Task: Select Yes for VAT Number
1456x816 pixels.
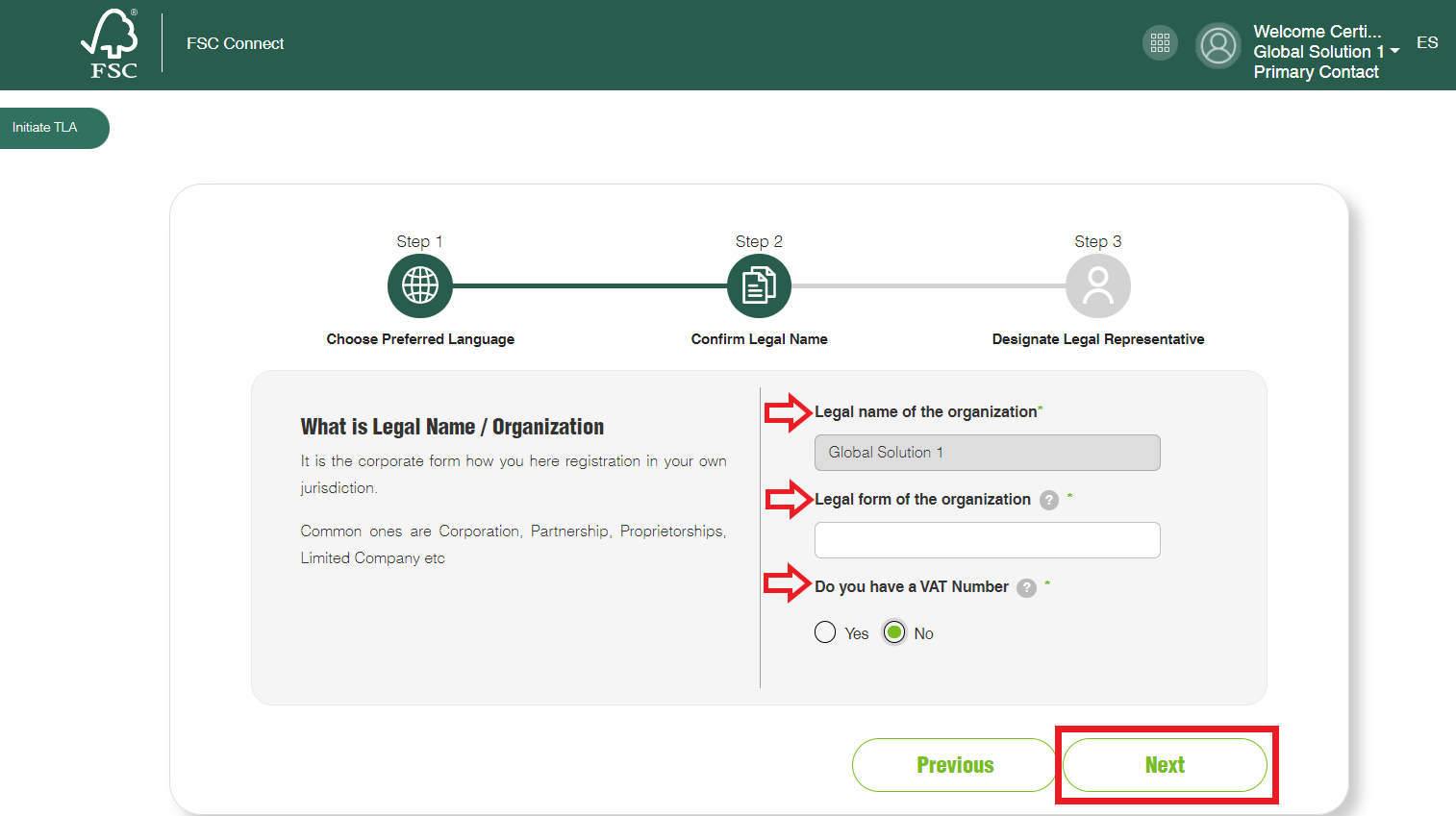Action: pos(825,632)
